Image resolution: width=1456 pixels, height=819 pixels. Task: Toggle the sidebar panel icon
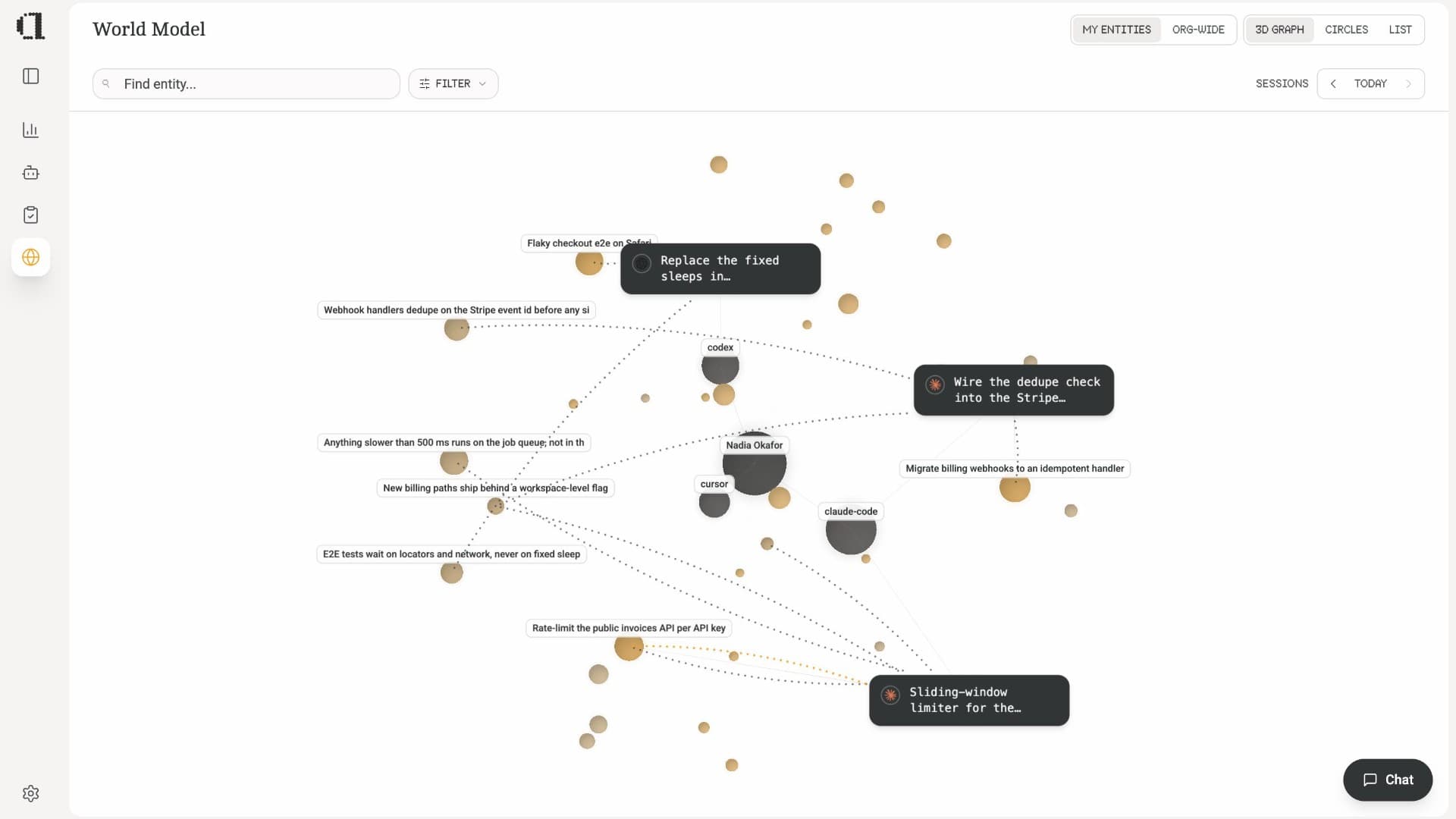31,76
